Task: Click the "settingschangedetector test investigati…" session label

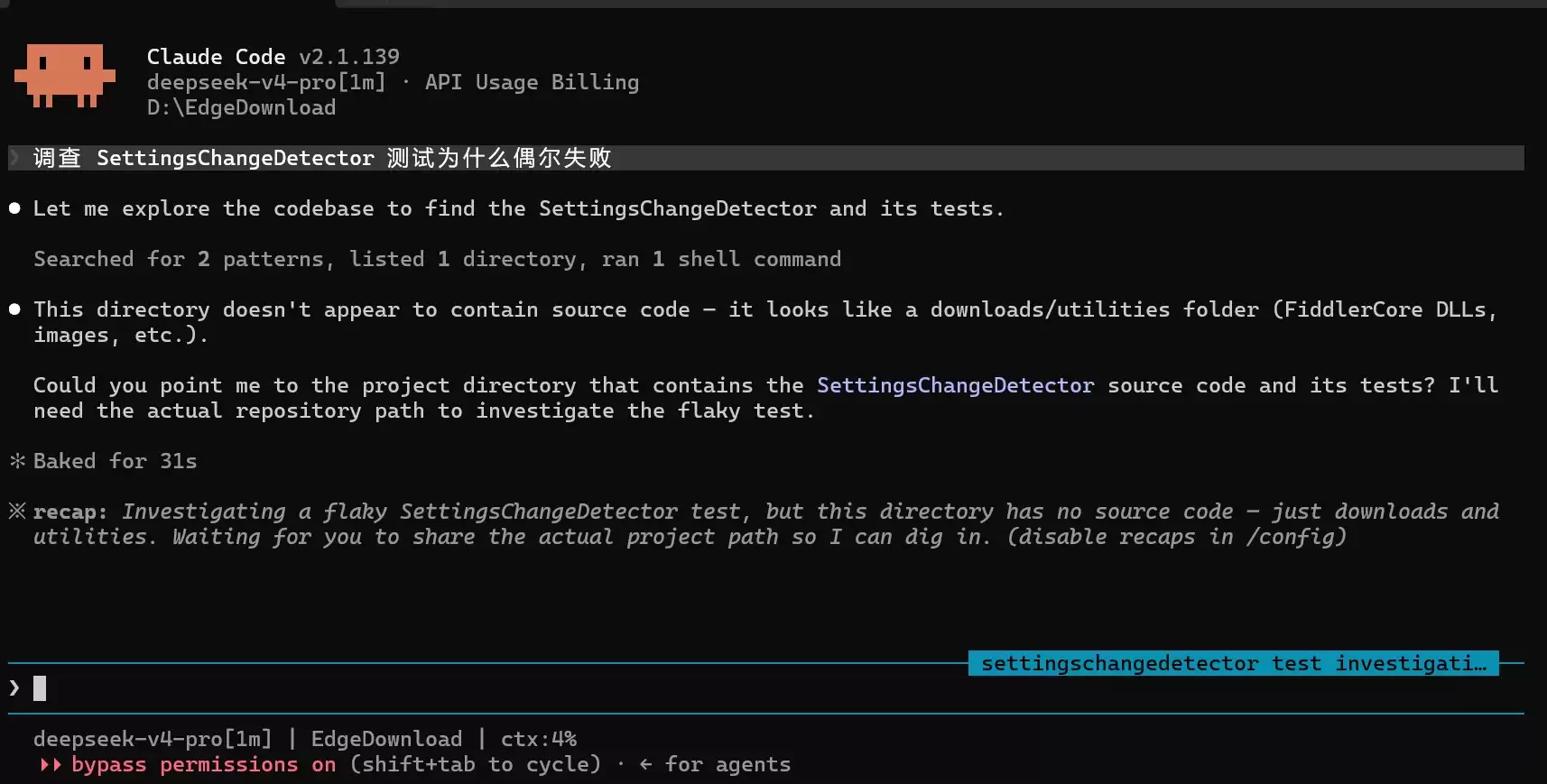Action: pyautogui.click(x=1233, y=663)
